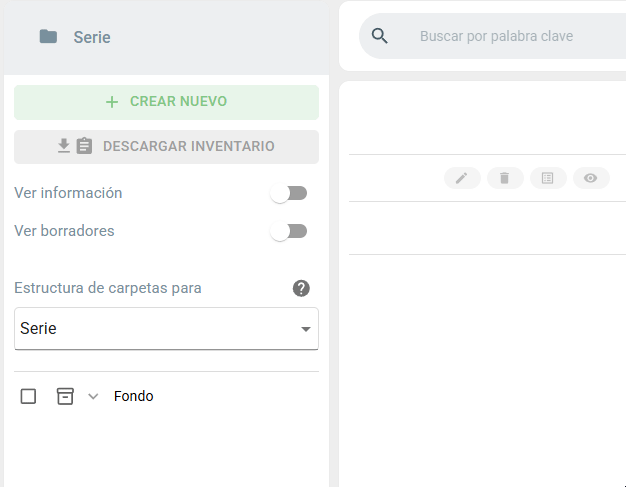
Task: Open the Serie folder structure dropdown
Action: pos(166,329)
